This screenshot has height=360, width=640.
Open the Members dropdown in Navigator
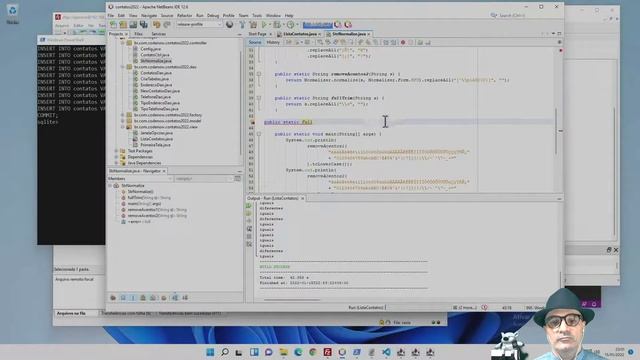[x=140, y=178]
